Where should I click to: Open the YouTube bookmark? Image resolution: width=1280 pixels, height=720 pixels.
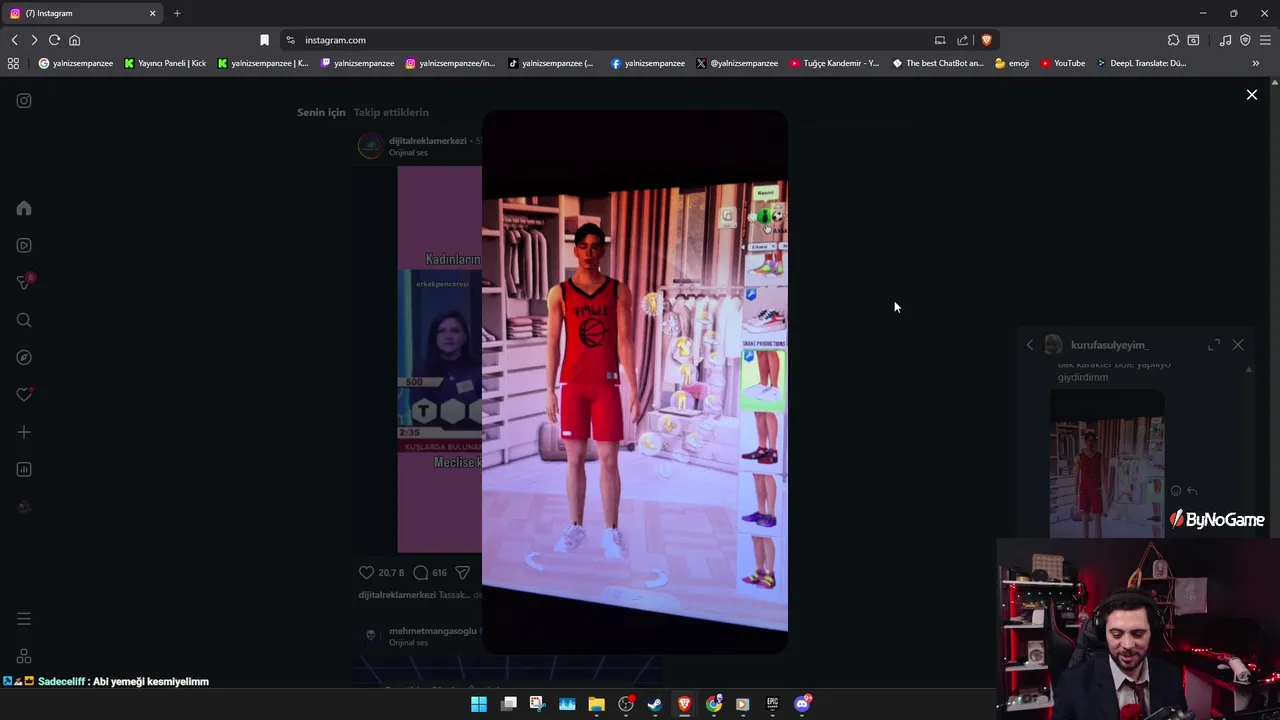click(1062, 63)
